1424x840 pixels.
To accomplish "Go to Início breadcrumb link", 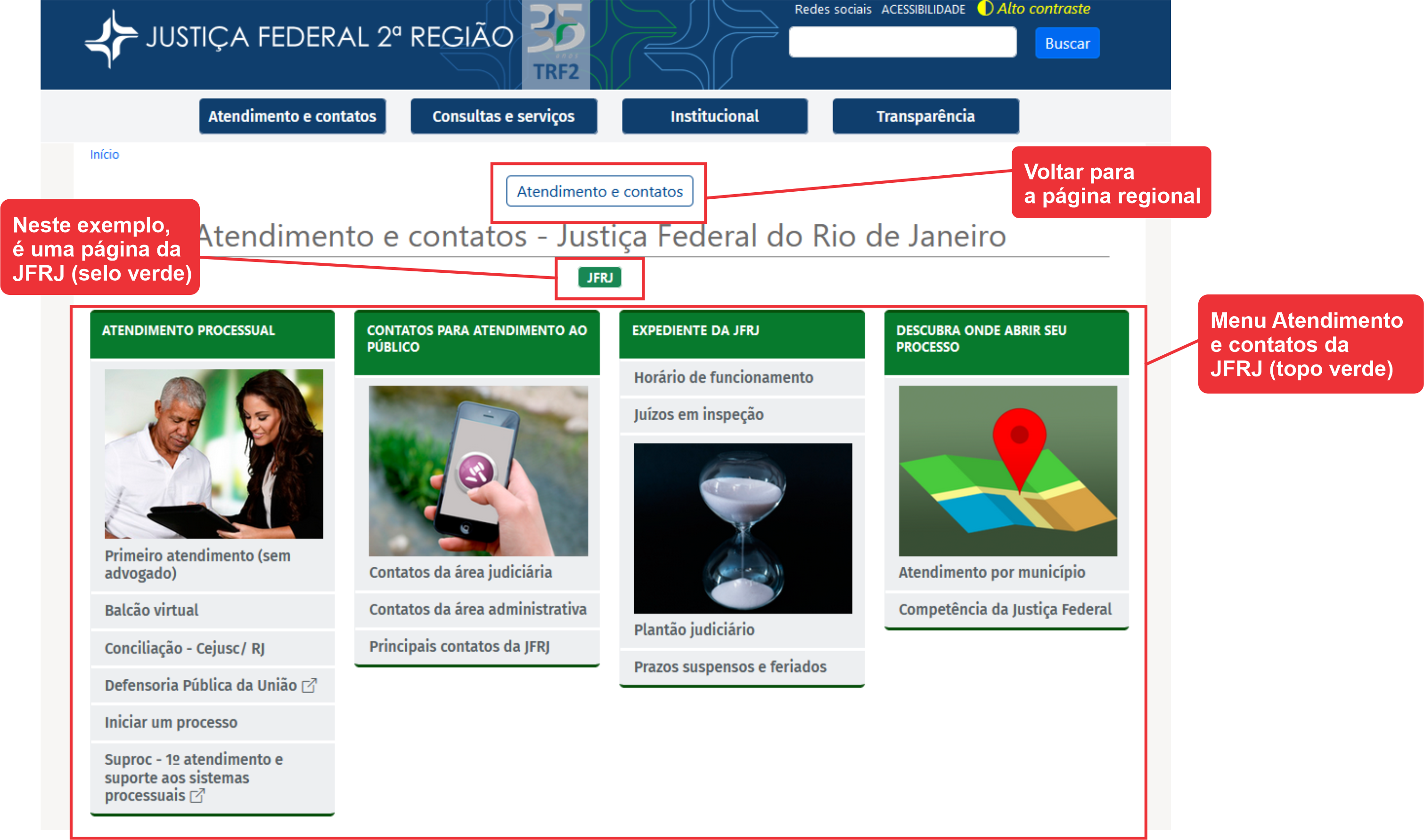I will (104, 155).
